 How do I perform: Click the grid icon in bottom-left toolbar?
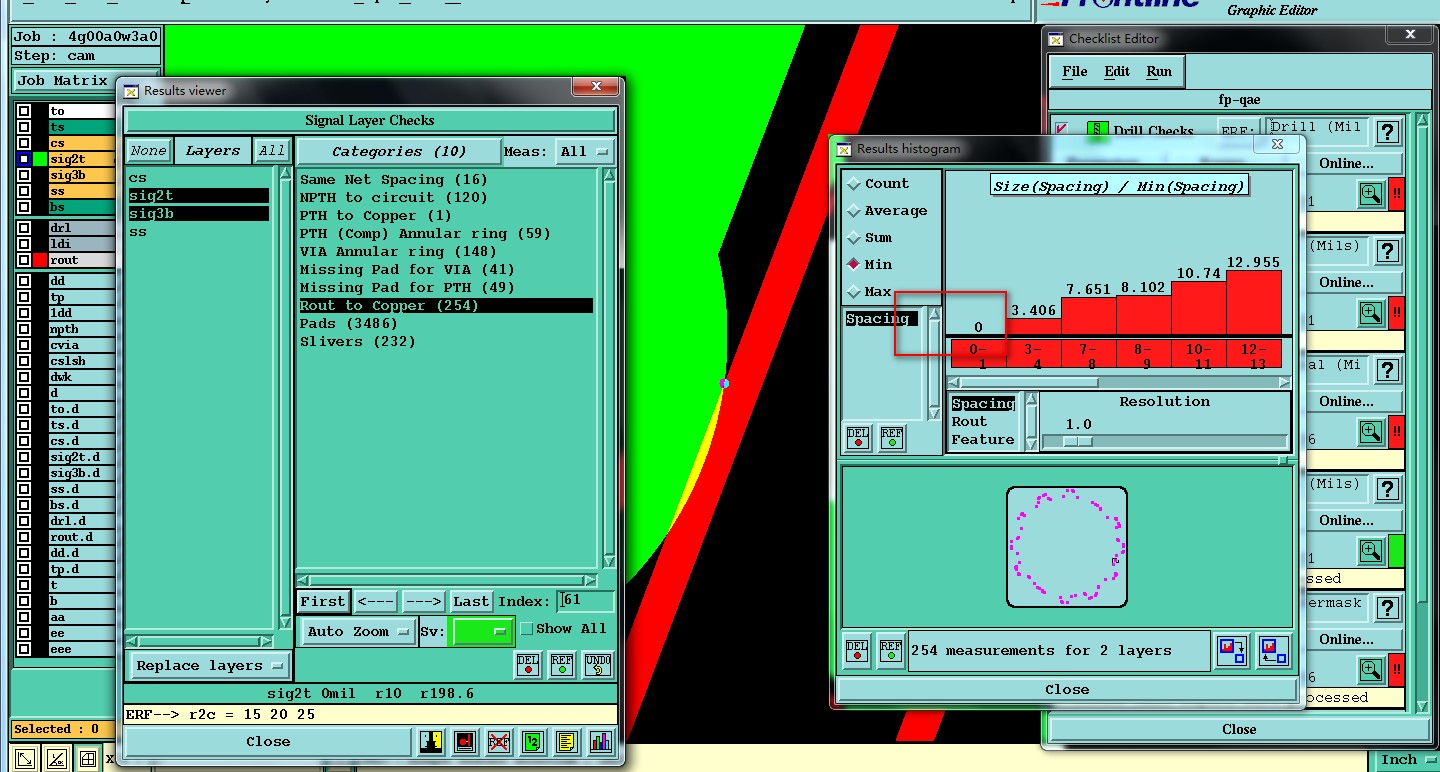point(88,759)
